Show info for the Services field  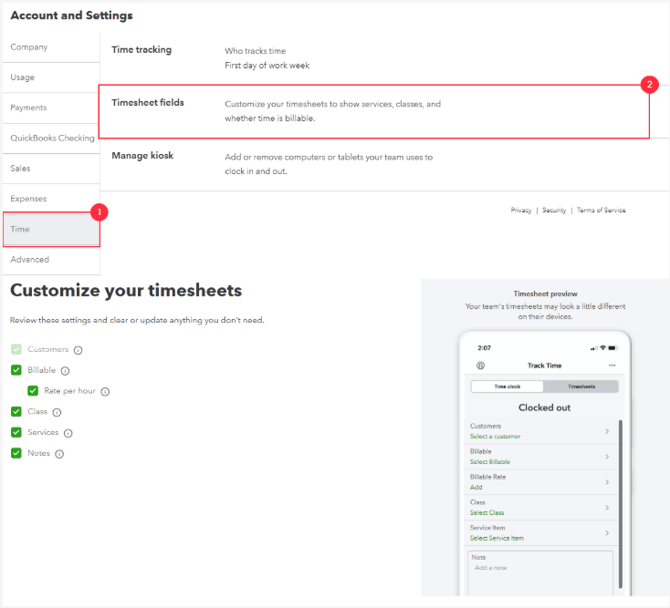(68, 433)
